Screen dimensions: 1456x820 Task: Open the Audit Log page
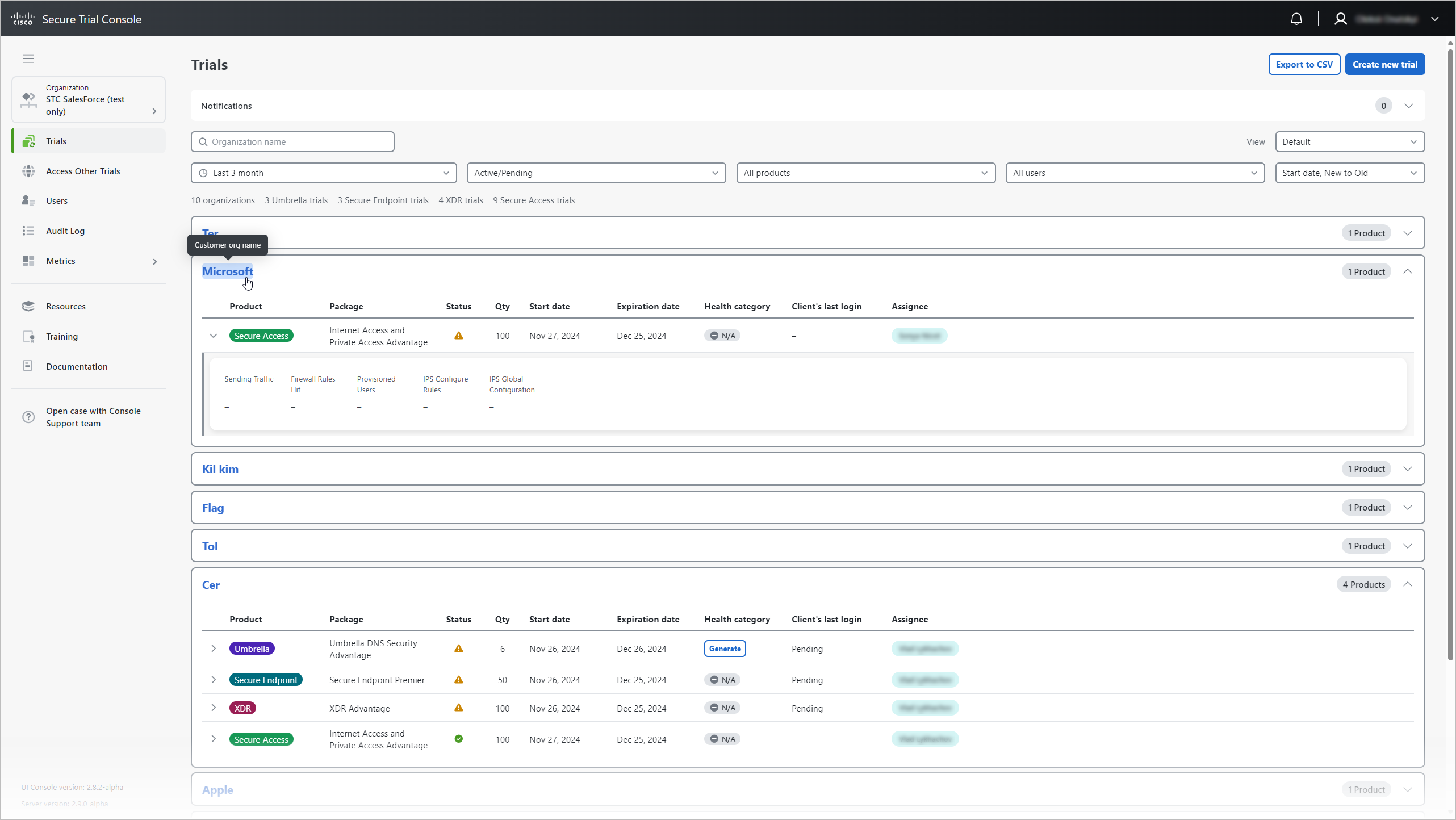coord(89,231)
